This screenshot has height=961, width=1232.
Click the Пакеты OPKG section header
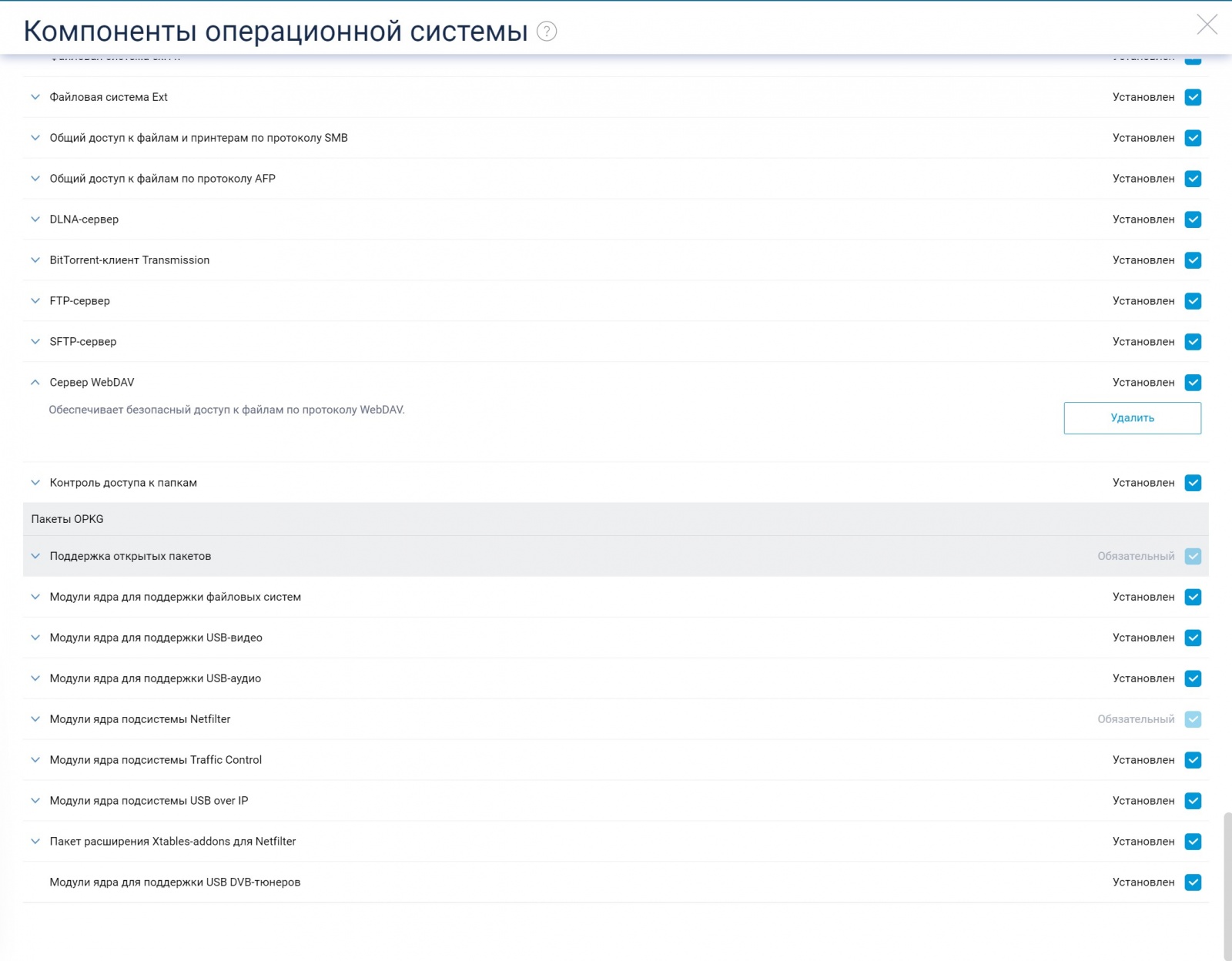(616, 519)
